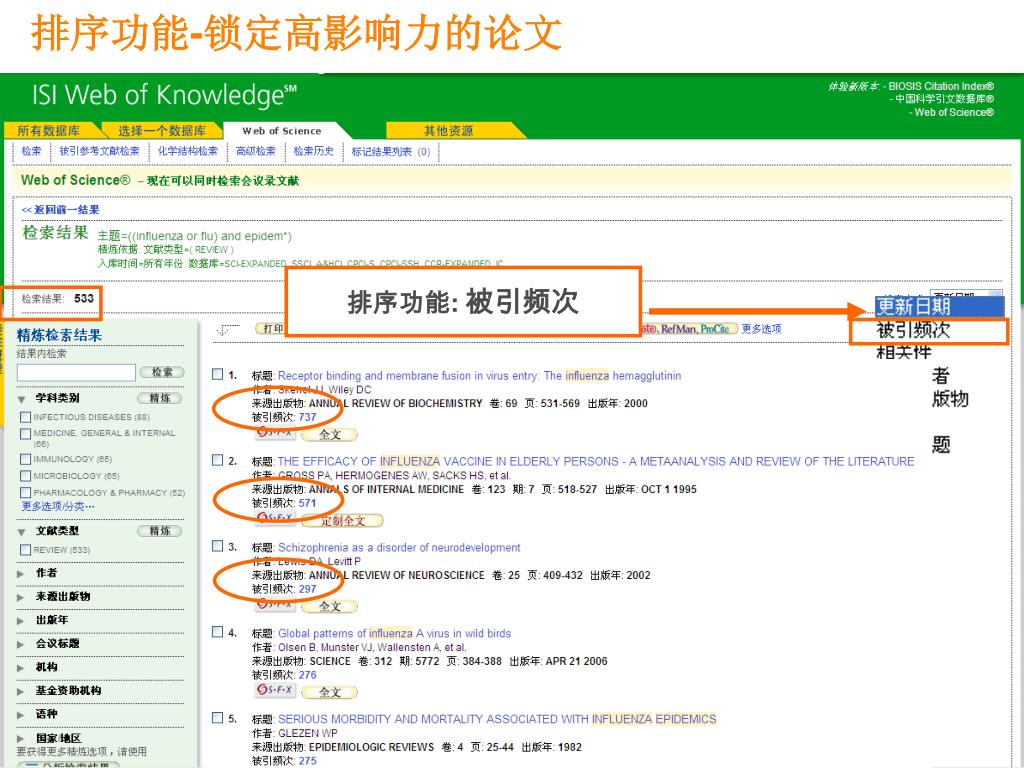1024x768 pixels.
Task: Open 检索历史
Action: (x=313, y=151)
